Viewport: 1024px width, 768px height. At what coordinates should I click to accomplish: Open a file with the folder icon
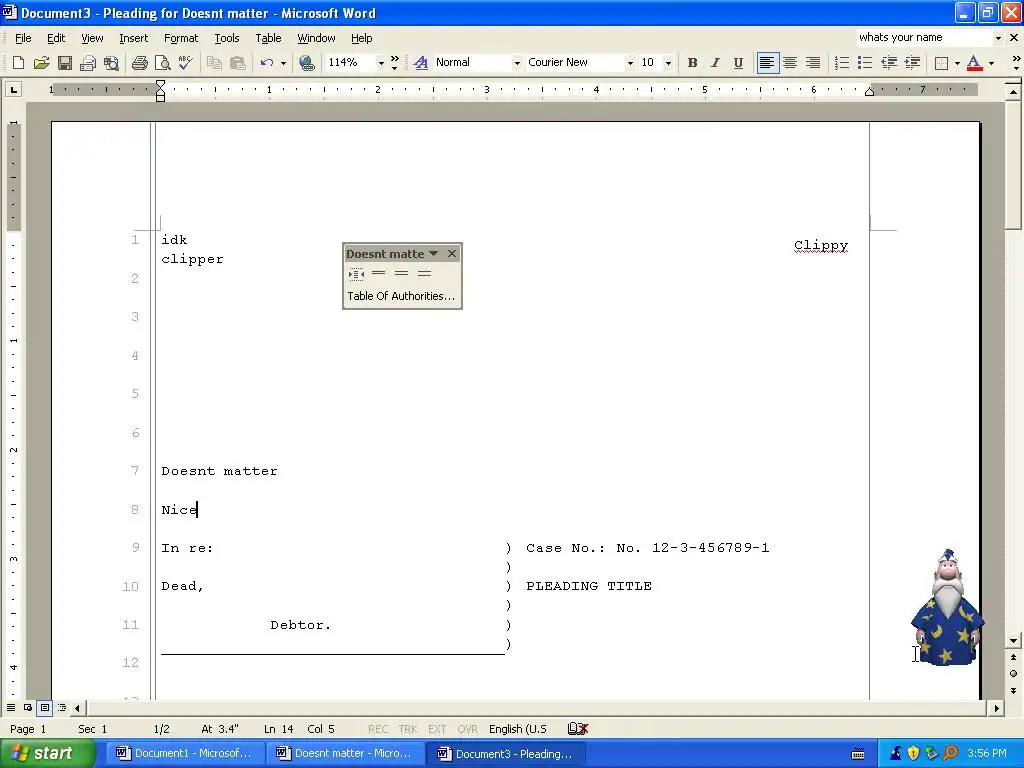pyautogui.click(x=41, y=63)
